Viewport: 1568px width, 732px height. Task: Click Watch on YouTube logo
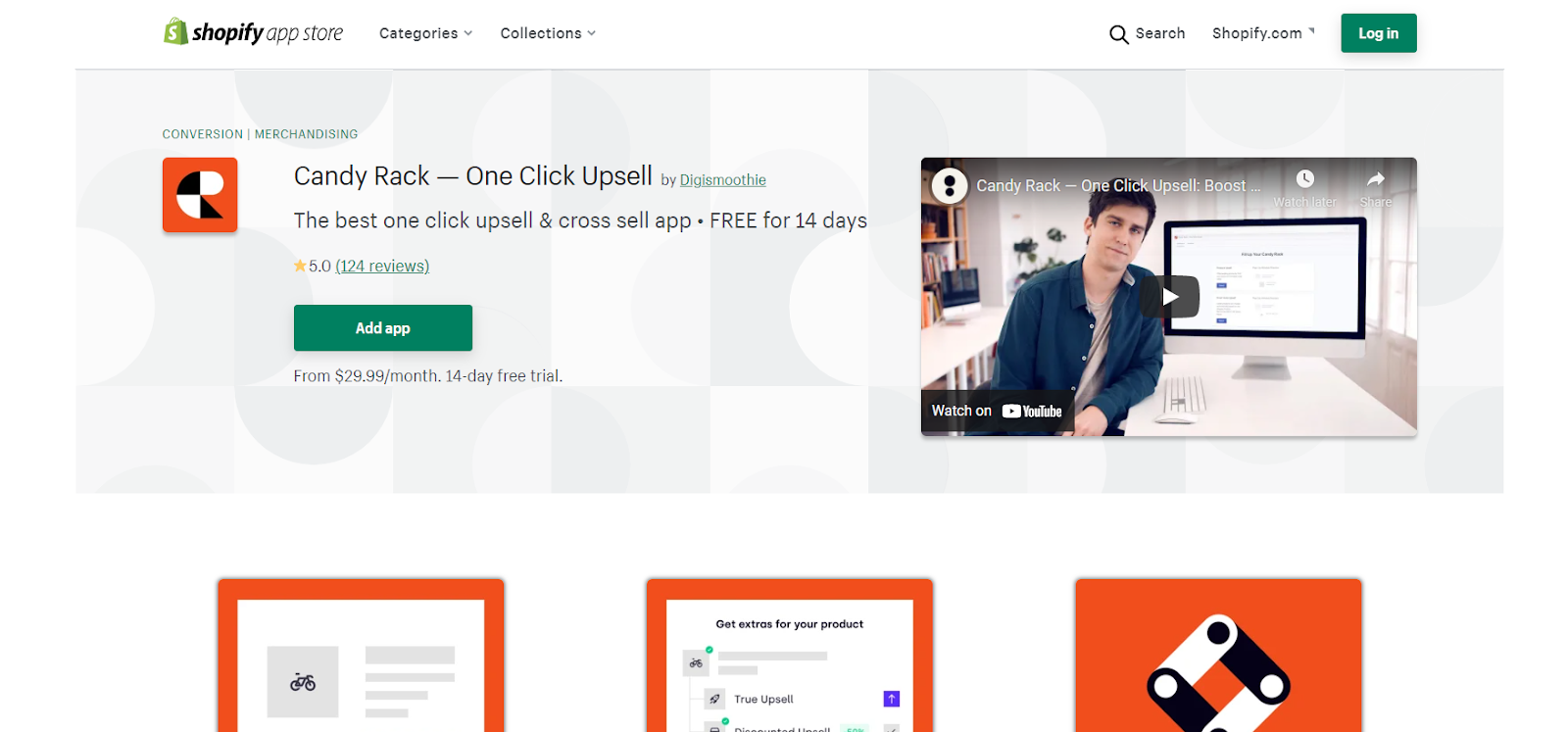coord(998,412)
